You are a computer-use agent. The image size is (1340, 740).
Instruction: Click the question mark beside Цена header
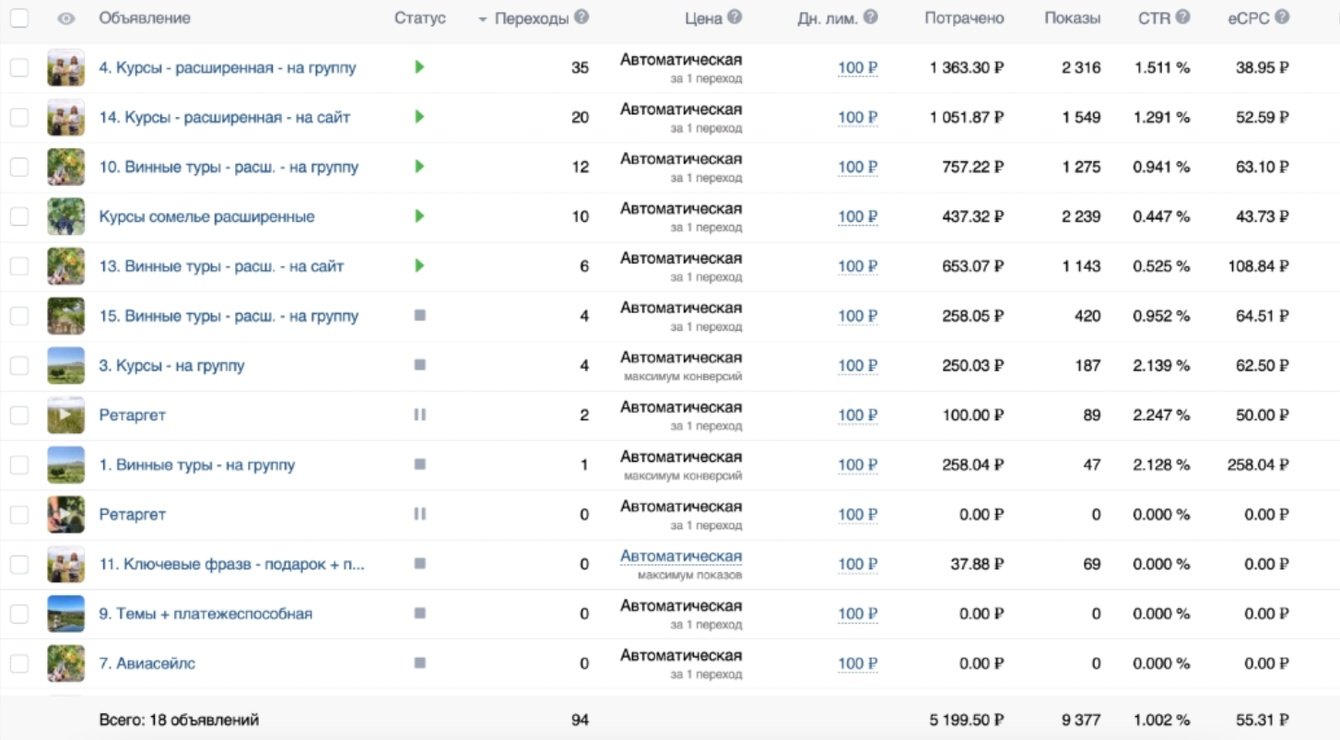pyautogui.click(x=735, y=17)
